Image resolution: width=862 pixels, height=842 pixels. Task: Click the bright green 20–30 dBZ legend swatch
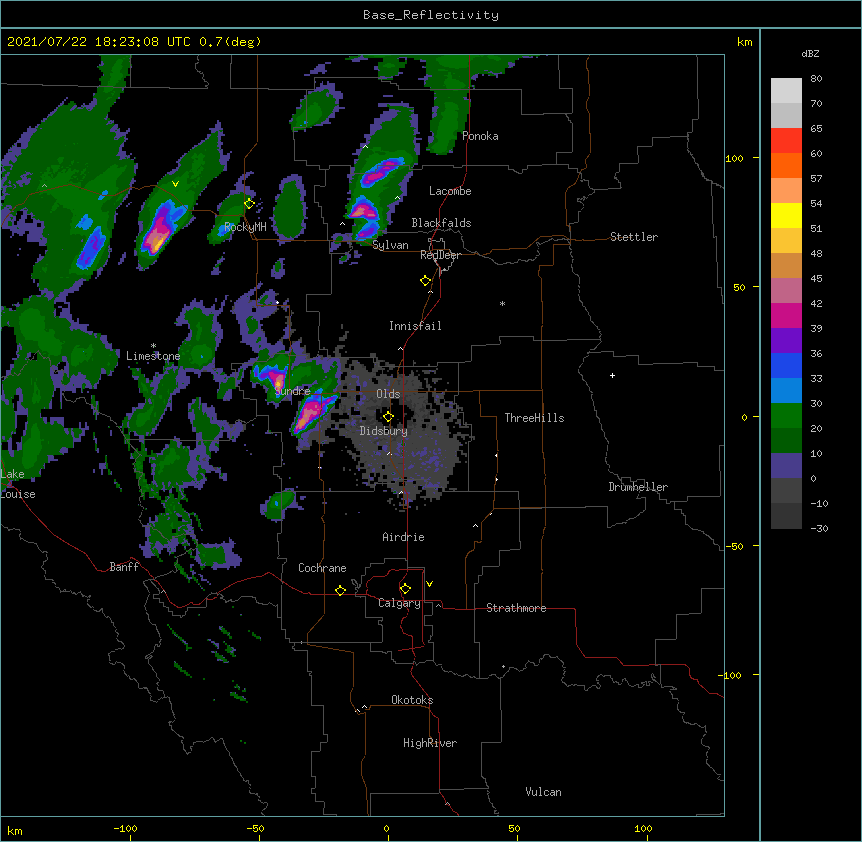786,416
